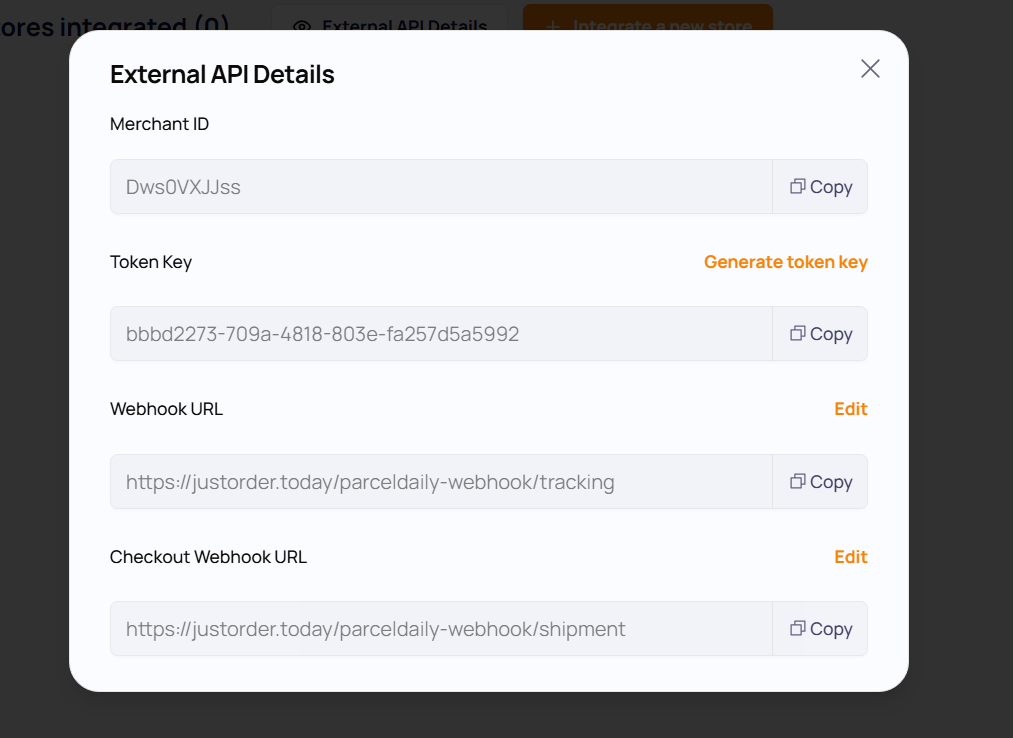
Task: Click the Checkout Webhook URL label
Action: 208,557
